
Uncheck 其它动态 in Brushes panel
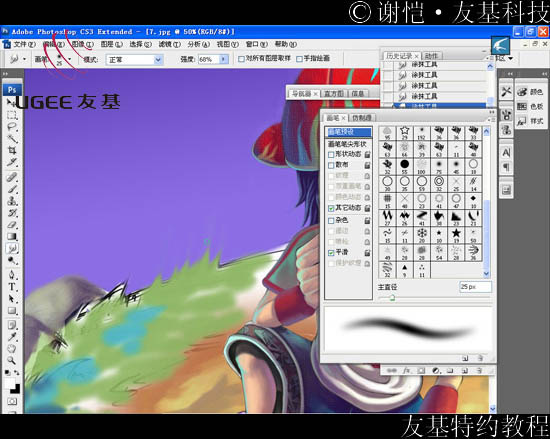(x=331, y=209)
